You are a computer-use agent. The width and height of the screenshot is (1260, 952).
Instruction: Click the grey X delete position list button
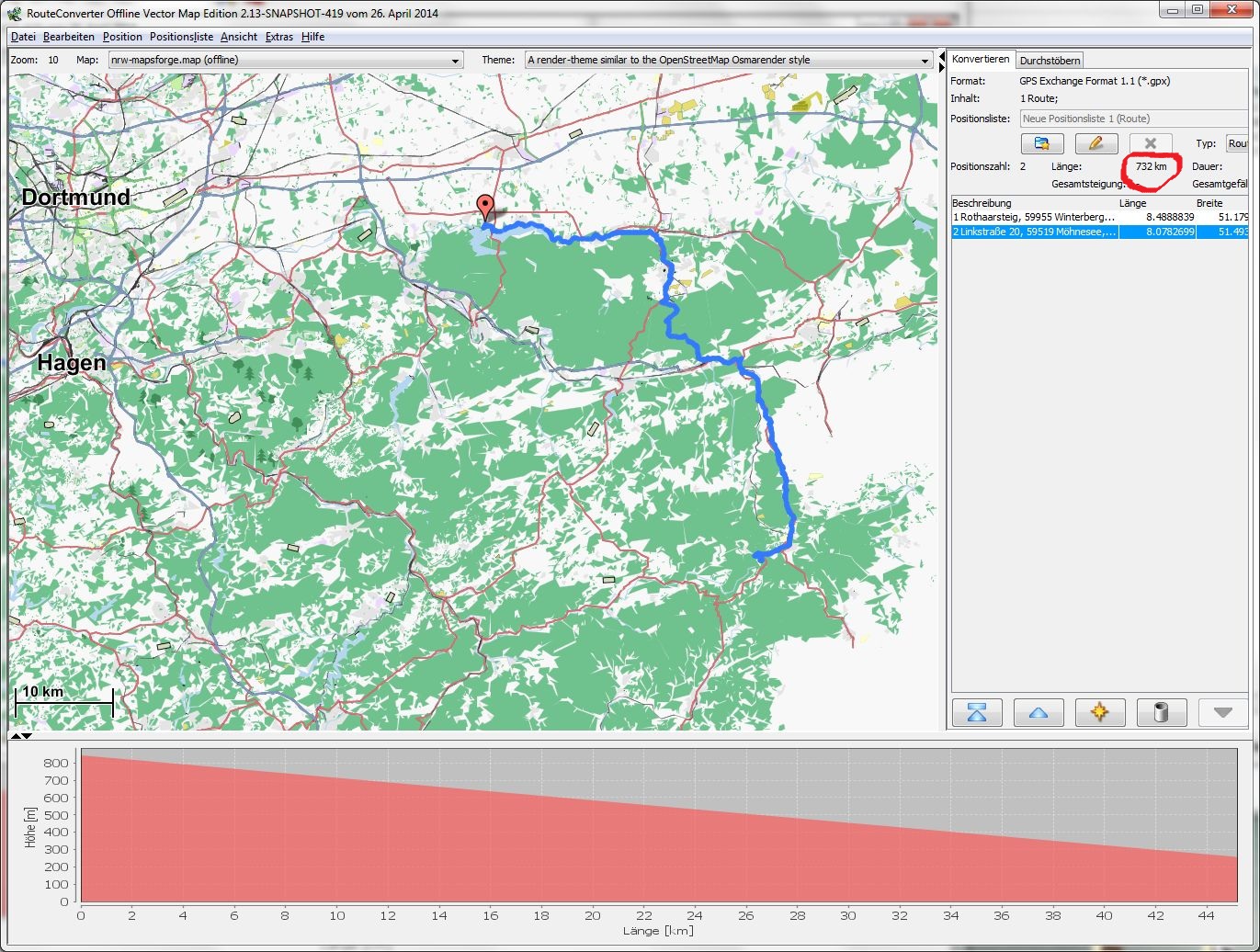(x=1151, y=143)
